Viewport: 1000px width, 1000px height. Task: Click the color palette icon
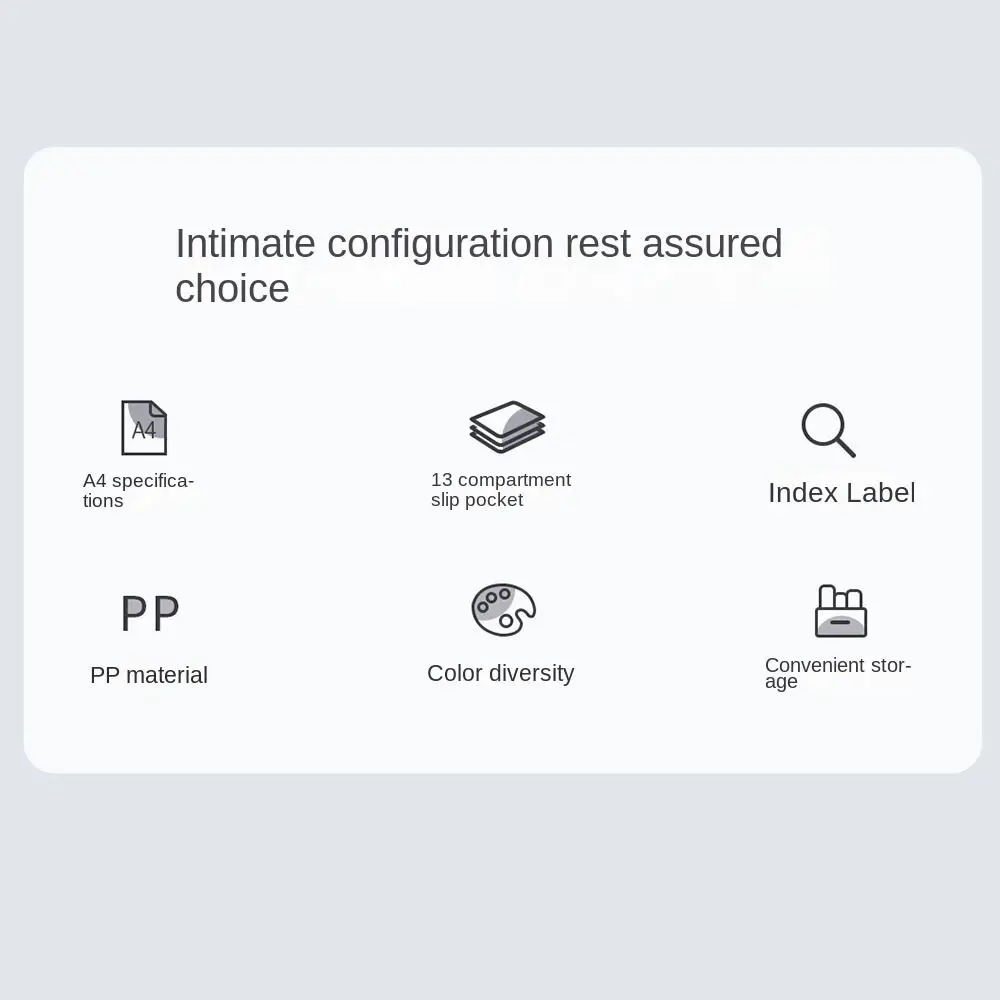click(503, 610)
